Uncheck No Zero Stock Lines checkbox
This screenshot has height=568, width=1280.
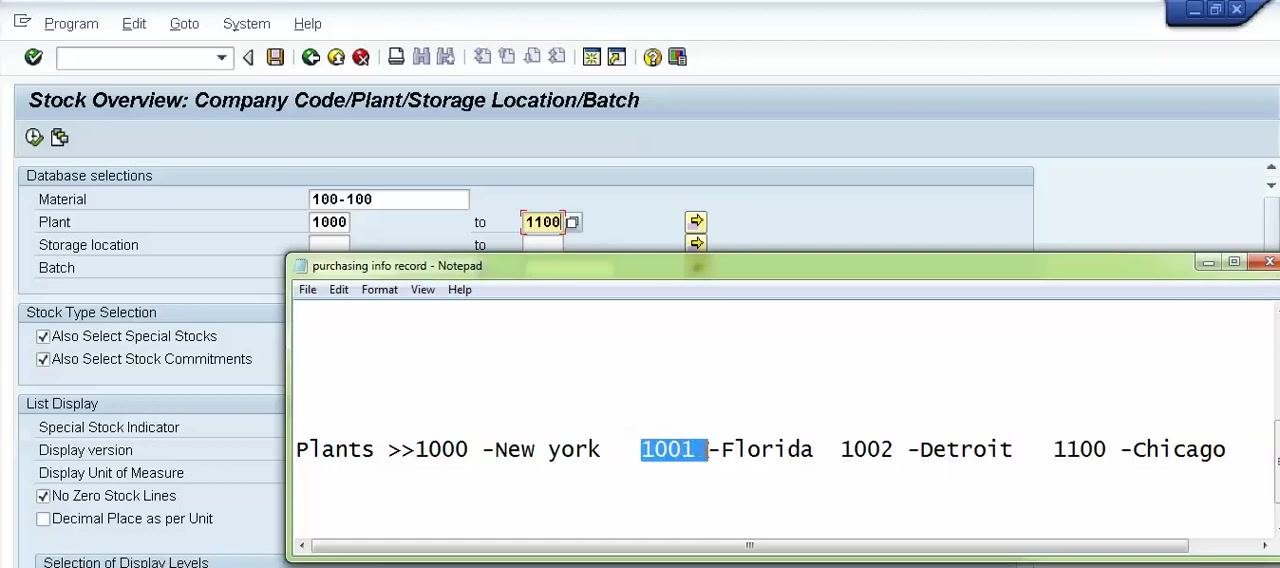tap(43, 496)
